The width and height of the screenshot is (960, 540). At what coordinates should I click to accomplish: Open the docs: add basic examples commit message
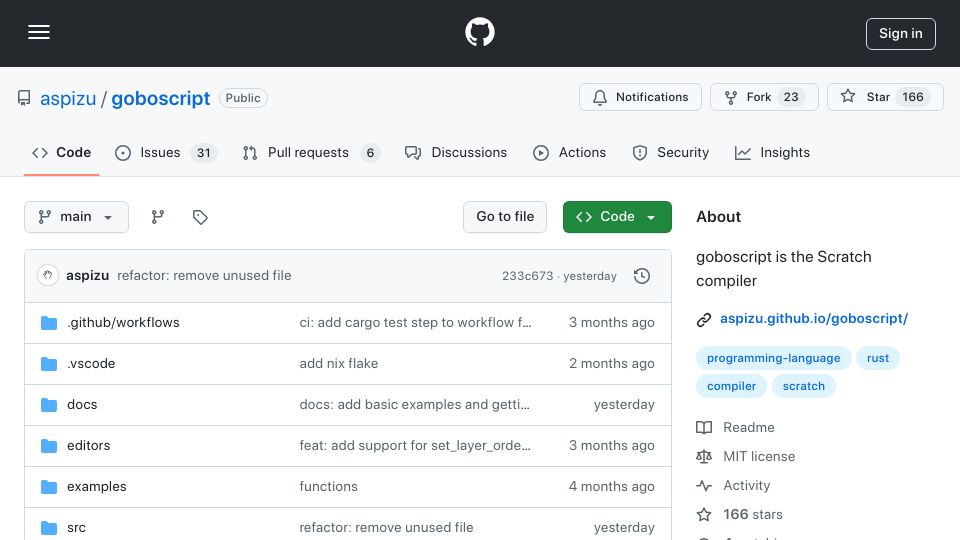tap(414, 405)
